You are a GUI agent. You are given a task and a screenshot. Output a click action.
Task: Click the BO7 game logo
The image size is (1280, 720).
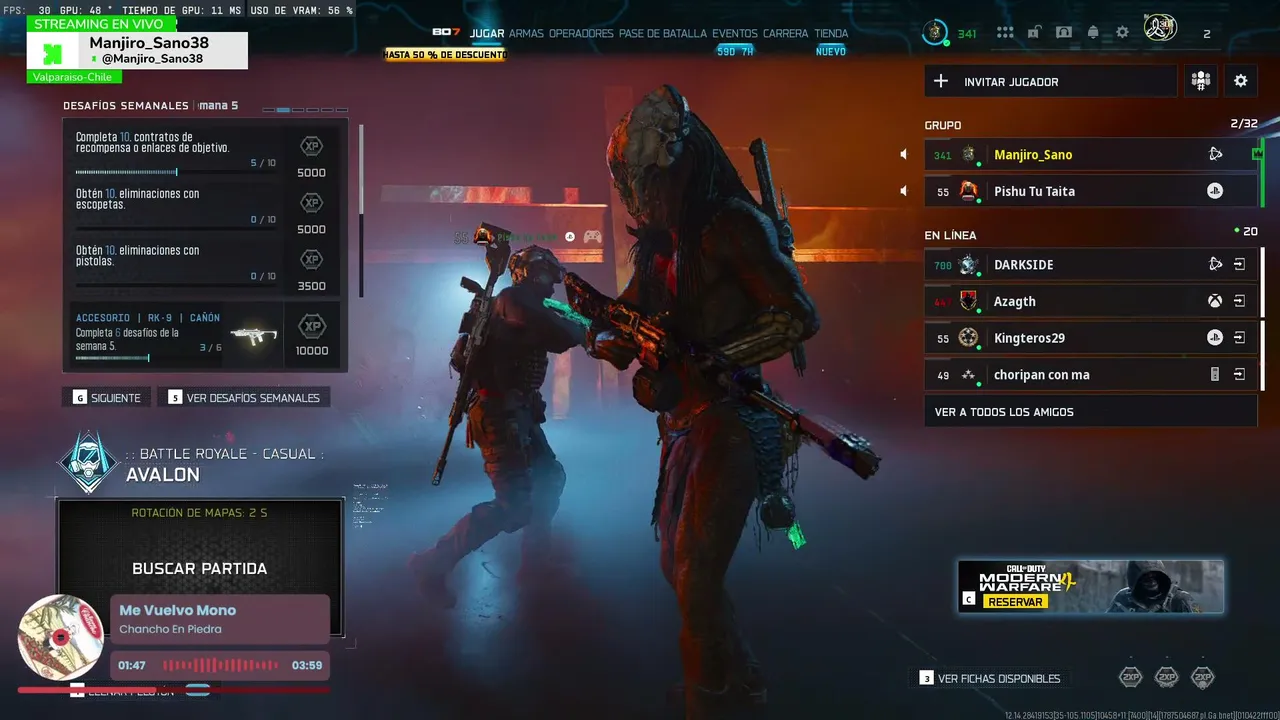[x=447, y=32]
